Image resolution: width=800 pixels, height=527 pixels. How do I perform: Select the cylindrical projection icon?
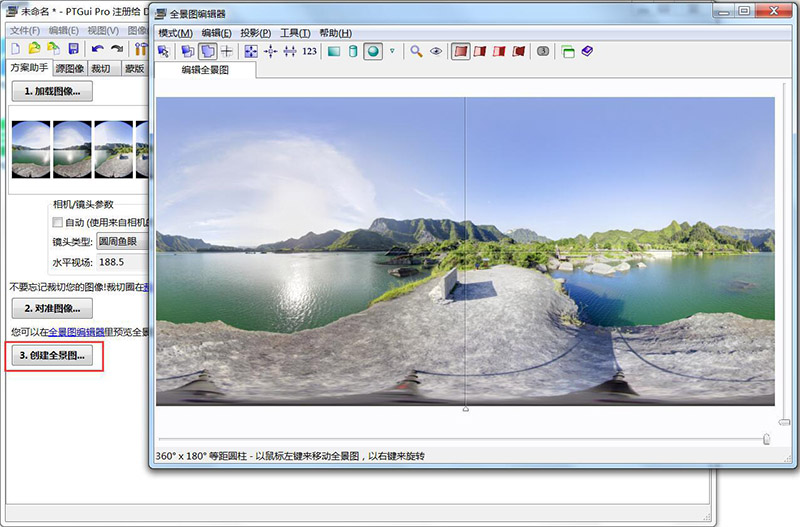coord(353,51)
